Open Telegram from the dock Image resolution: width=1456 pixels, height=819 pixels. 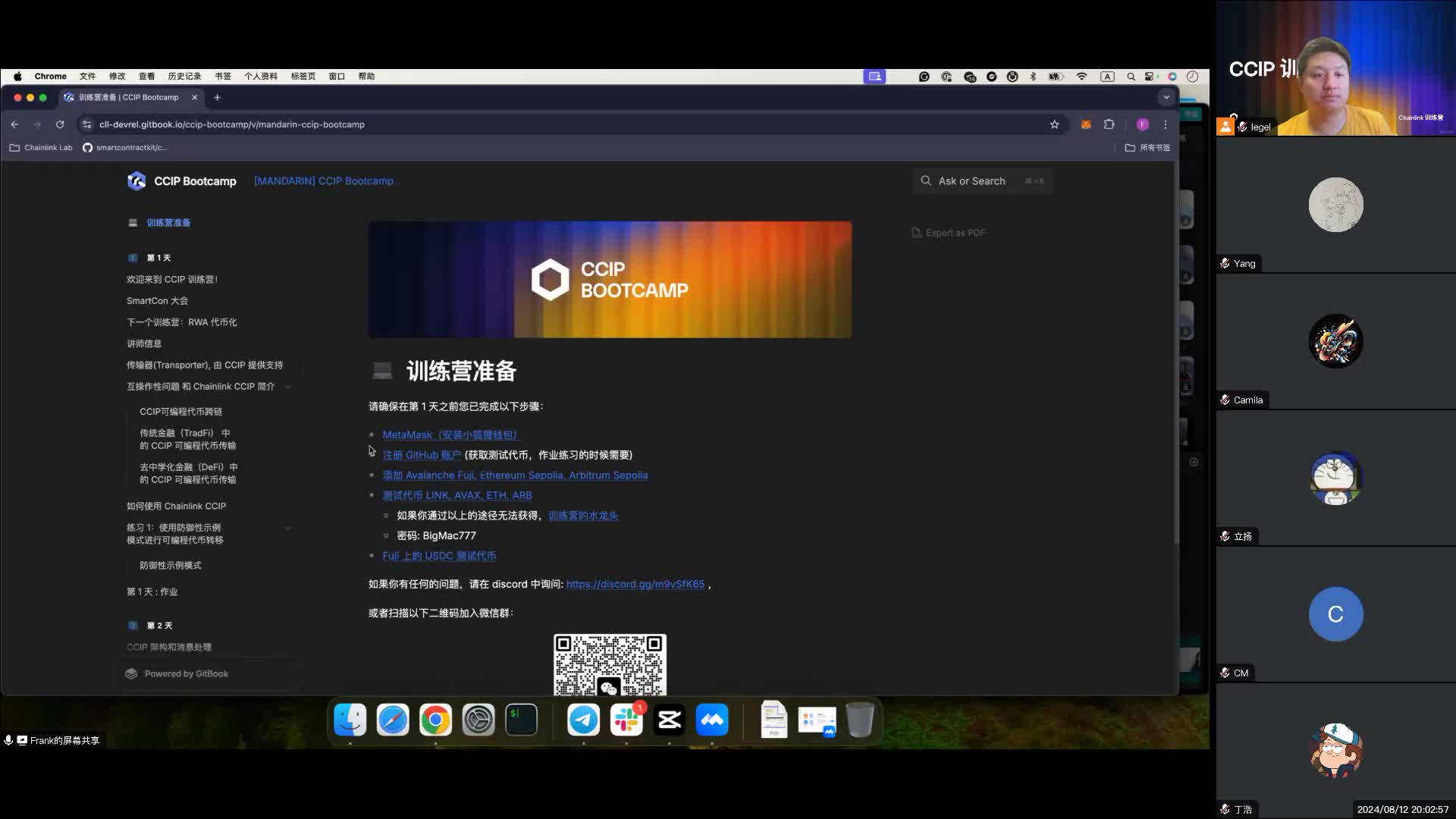coord(583,720)
